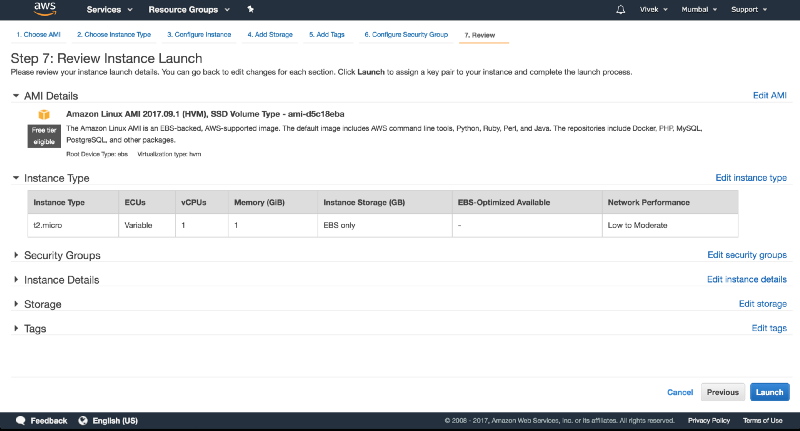Viewport: 800px width, 431px height.
Task: Click the pin shortcuts star icon
Action: coord(251,9)
